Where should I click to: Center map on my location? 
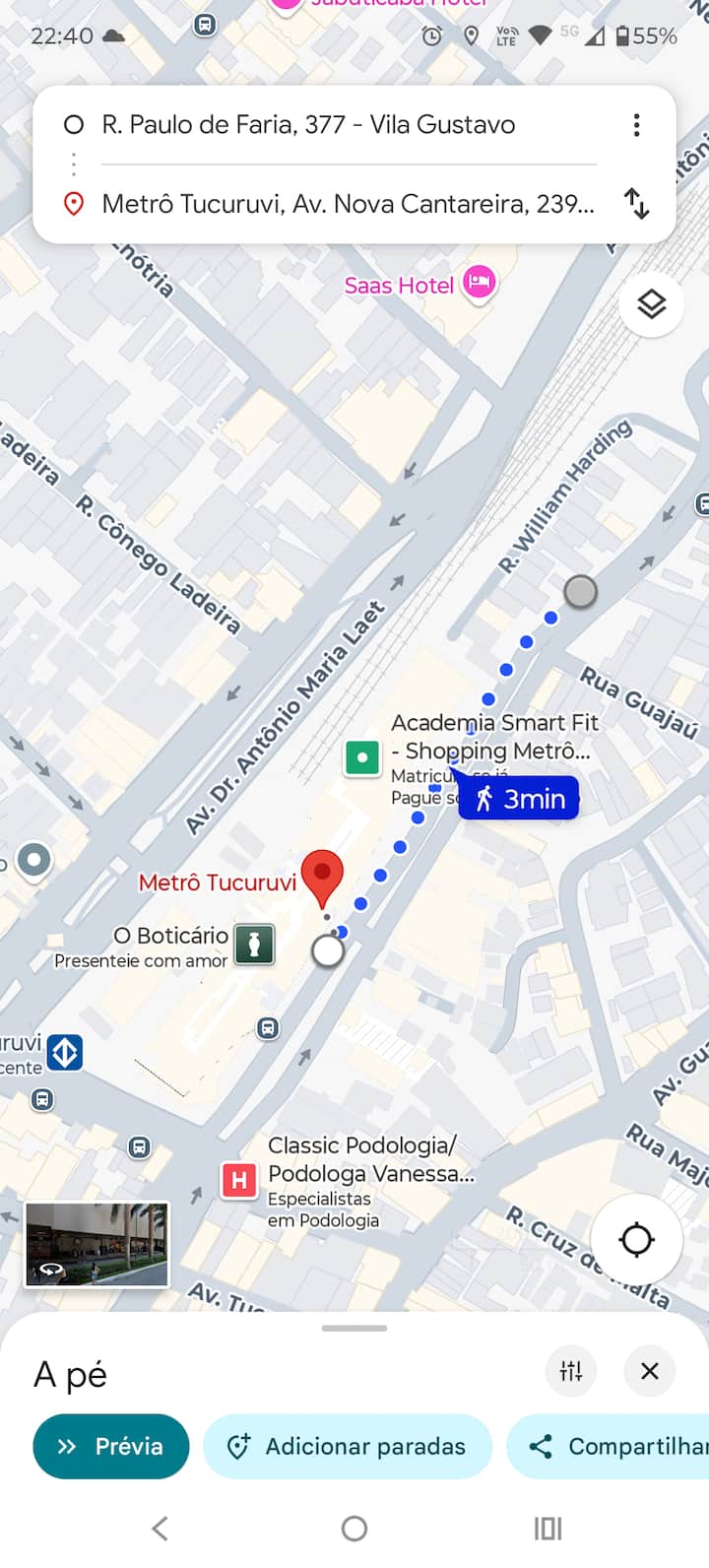click(x=637, y=1239)
